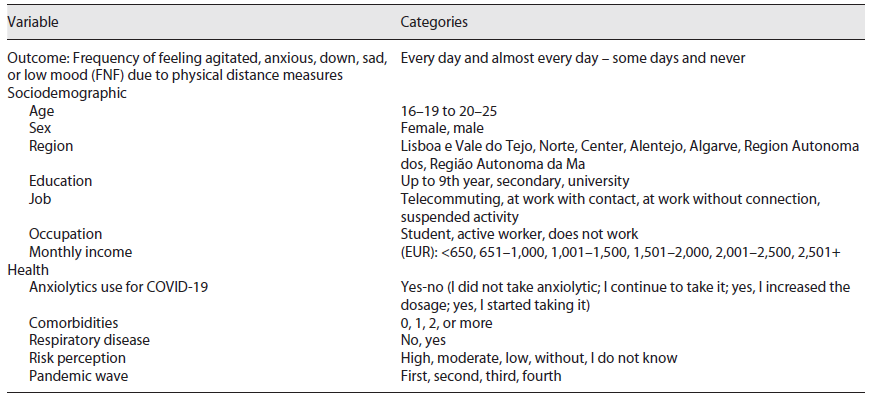The image size is (873, 401).
Task: Click the "Risk perception" label
Action: click(78, 358)
